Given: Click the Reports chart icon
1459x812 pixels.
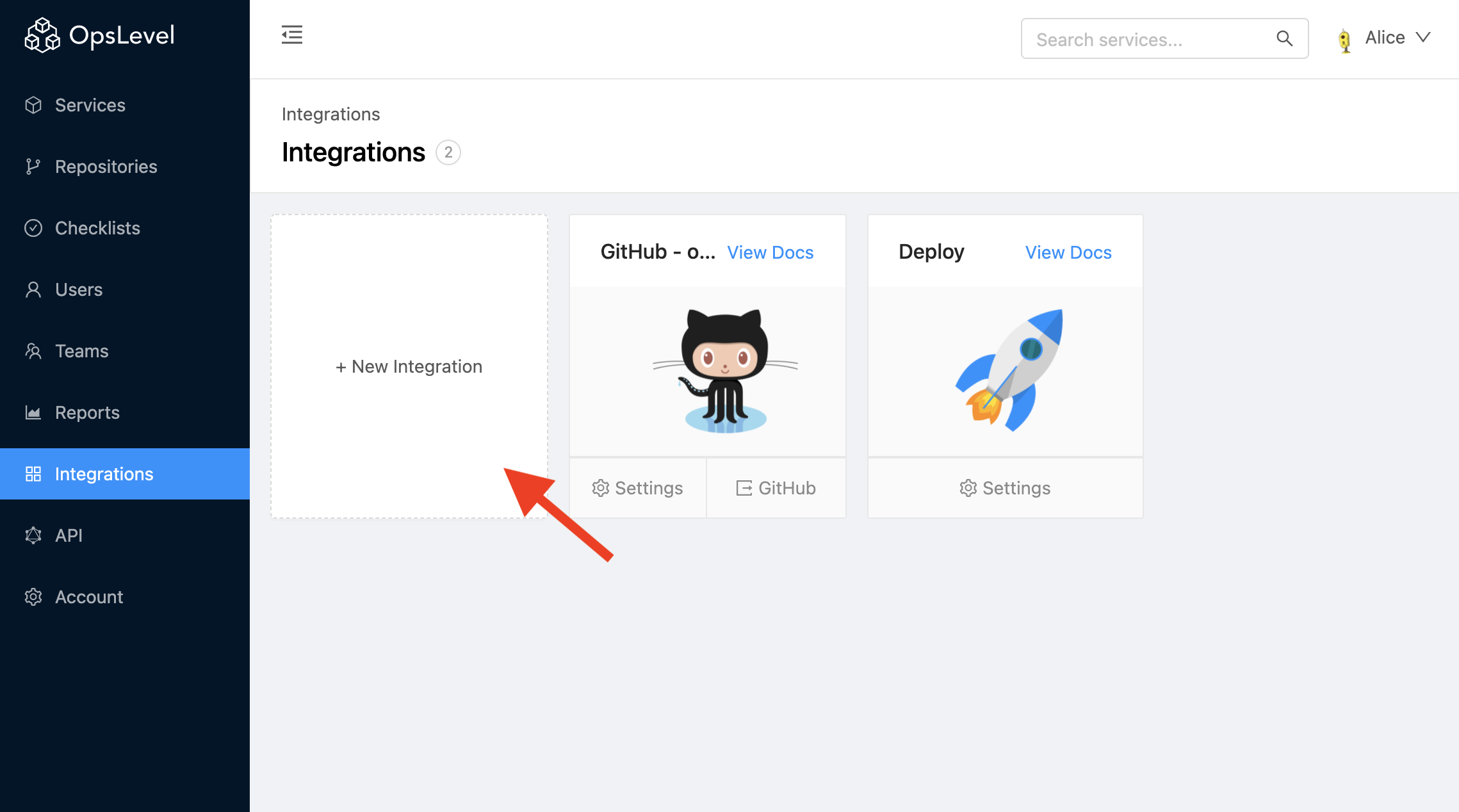Looking at the screenshot, I should tap(33, 412).
